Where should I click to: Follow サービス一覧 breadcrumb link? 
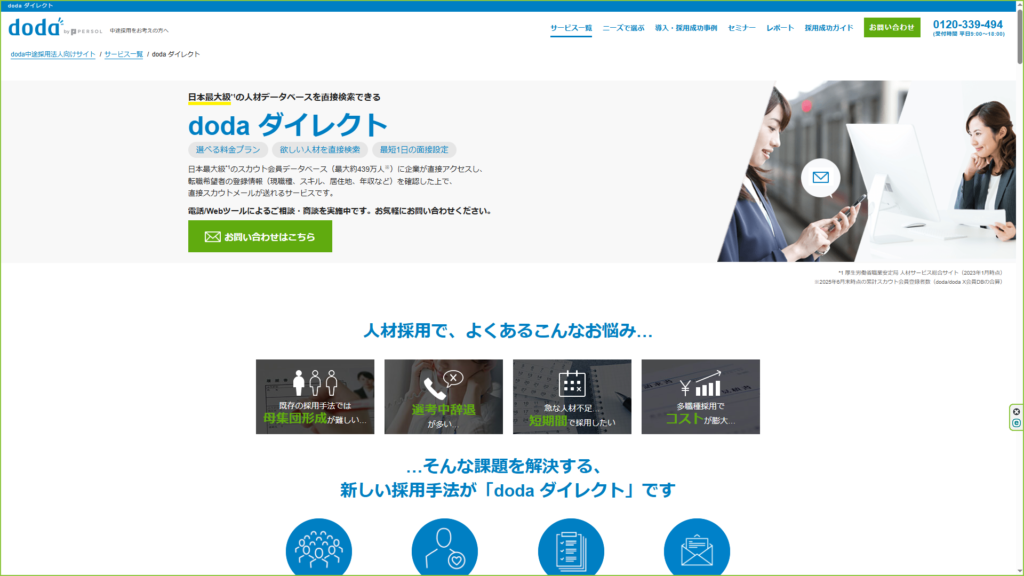pos(123,54)
